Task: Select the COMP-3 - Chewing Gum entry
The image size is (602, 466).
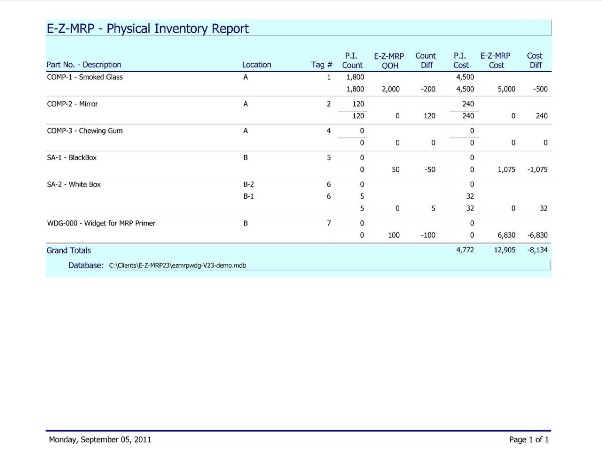Action: point(87,131)
